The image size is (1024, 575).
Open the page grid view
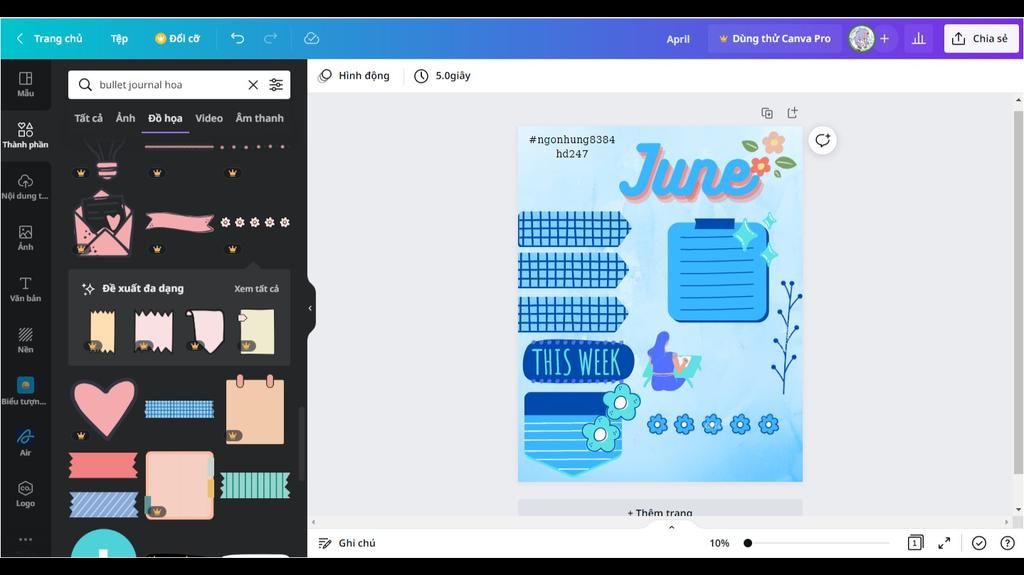tap(915, 543)
